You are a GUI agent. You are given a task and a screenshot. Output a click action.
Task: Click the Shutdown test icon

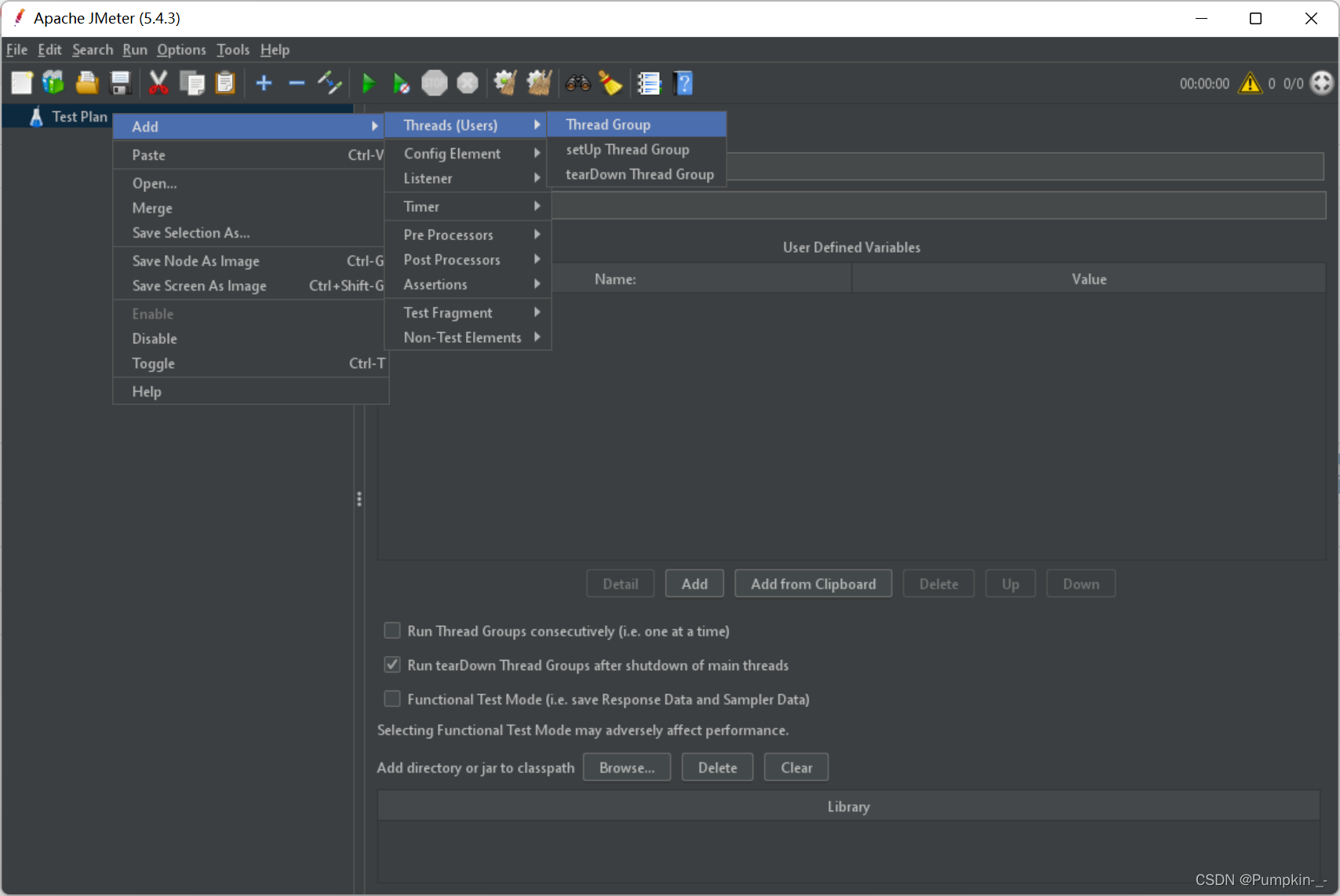pos(468,82)
